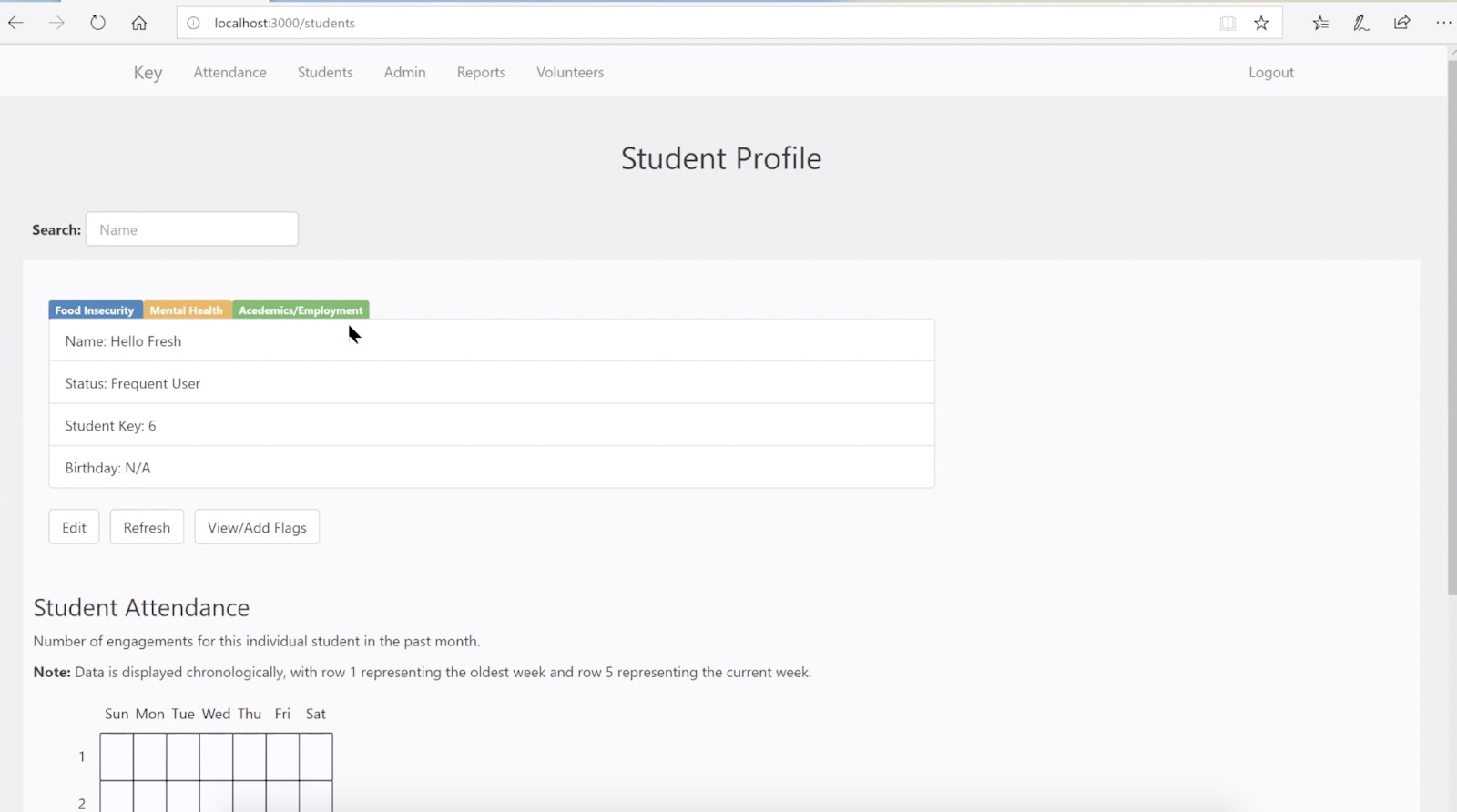Viewport: 1457px width, 812px height.
Task: Go to browser home page icon
Action: pos(138,23)
